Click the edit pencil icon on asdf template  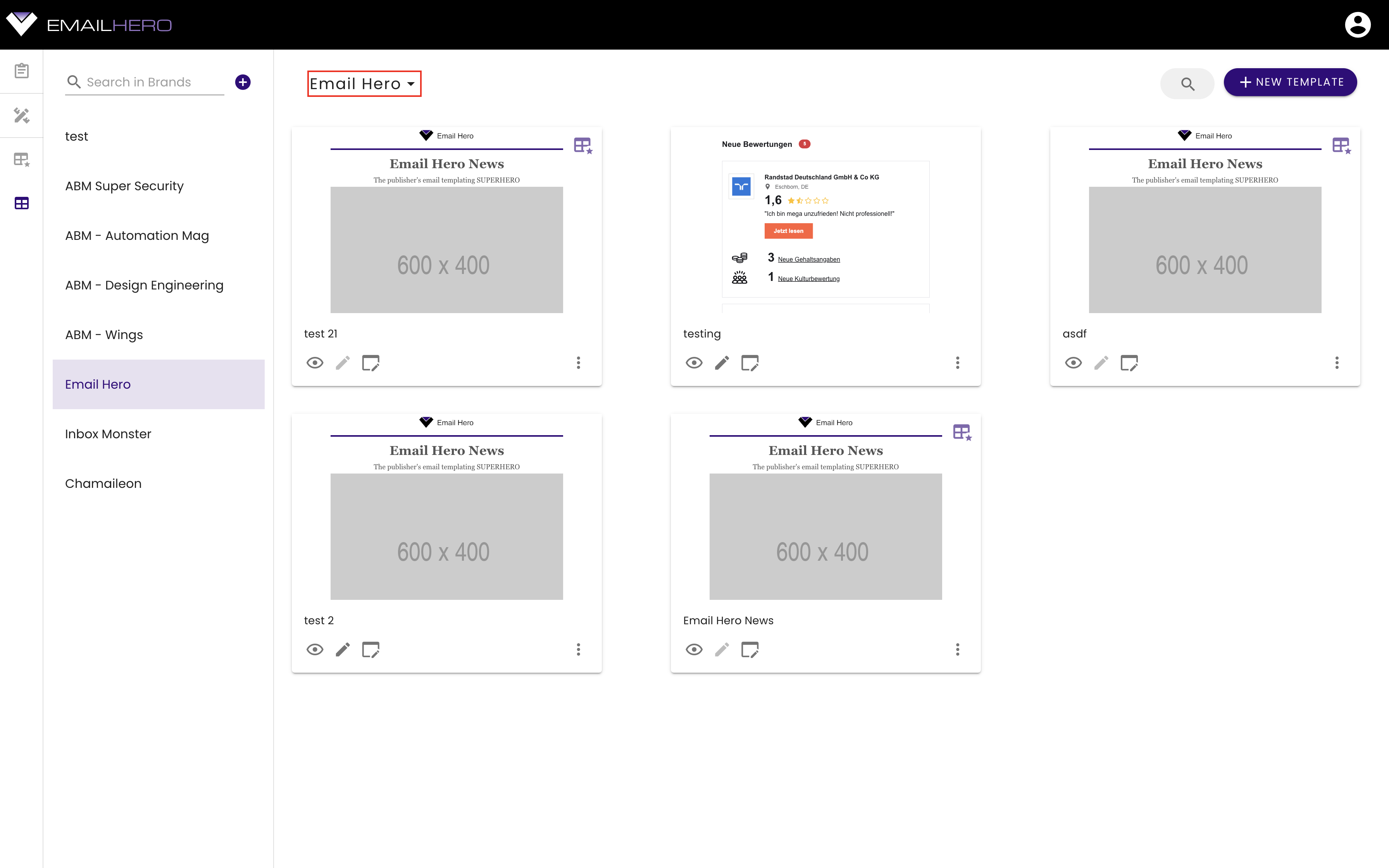(1102, 362)
